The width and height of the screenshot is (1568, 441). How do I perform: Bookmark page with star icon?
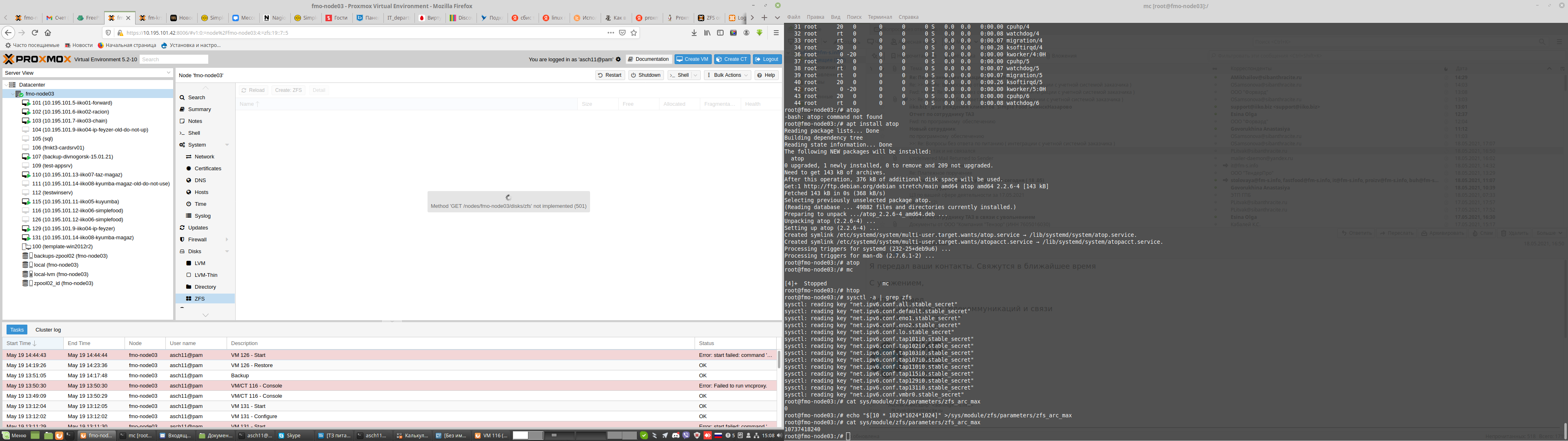point(634,33)
